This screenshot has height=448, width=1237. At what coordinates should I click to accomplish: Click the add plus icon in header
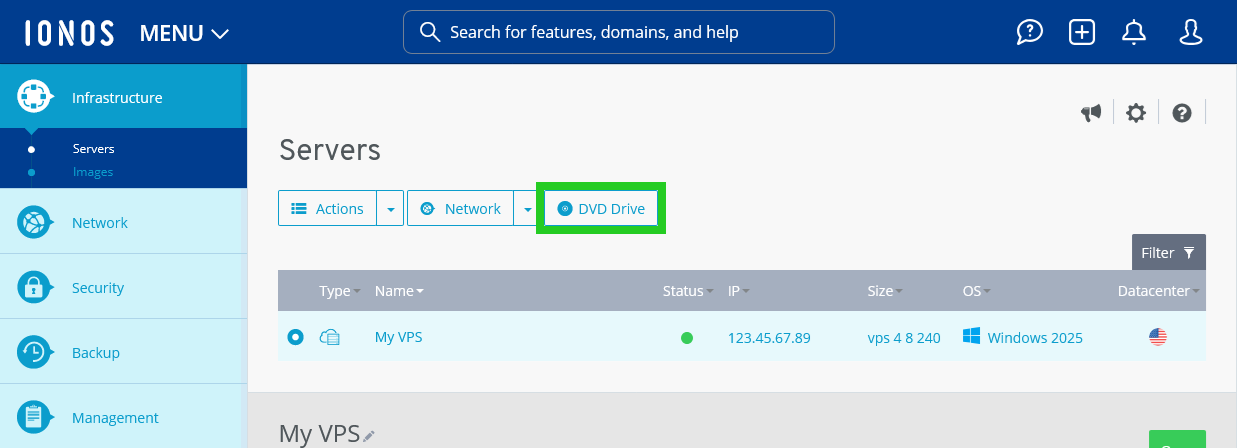(x=1082, y=32)
